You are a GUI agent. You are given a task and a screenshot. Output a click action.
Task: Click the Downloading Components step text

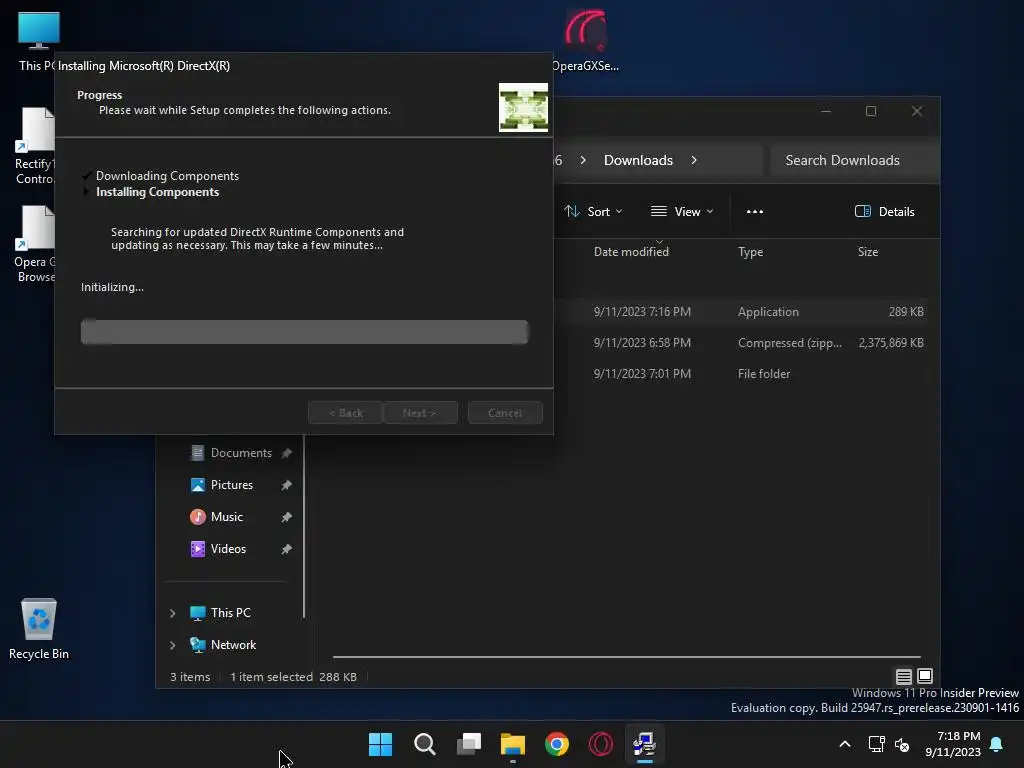167,176
